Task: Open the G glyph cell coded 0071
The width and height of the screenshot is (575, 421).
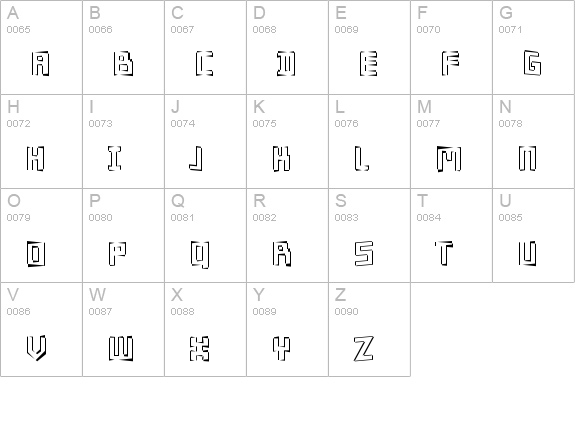Action: (x=533, y=47)
